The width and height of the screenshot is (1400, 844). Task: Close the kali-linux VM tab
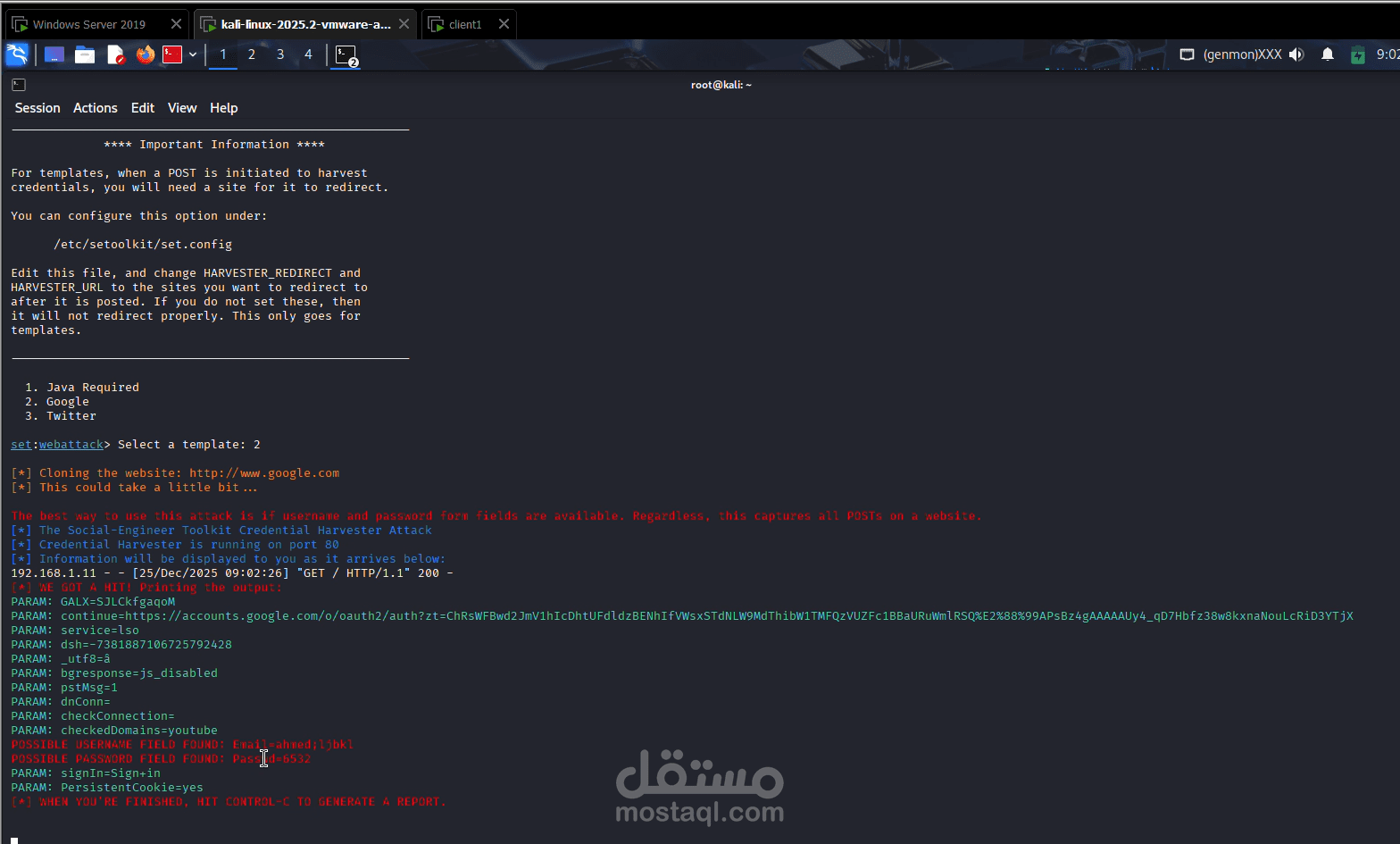tap(404, 24)
